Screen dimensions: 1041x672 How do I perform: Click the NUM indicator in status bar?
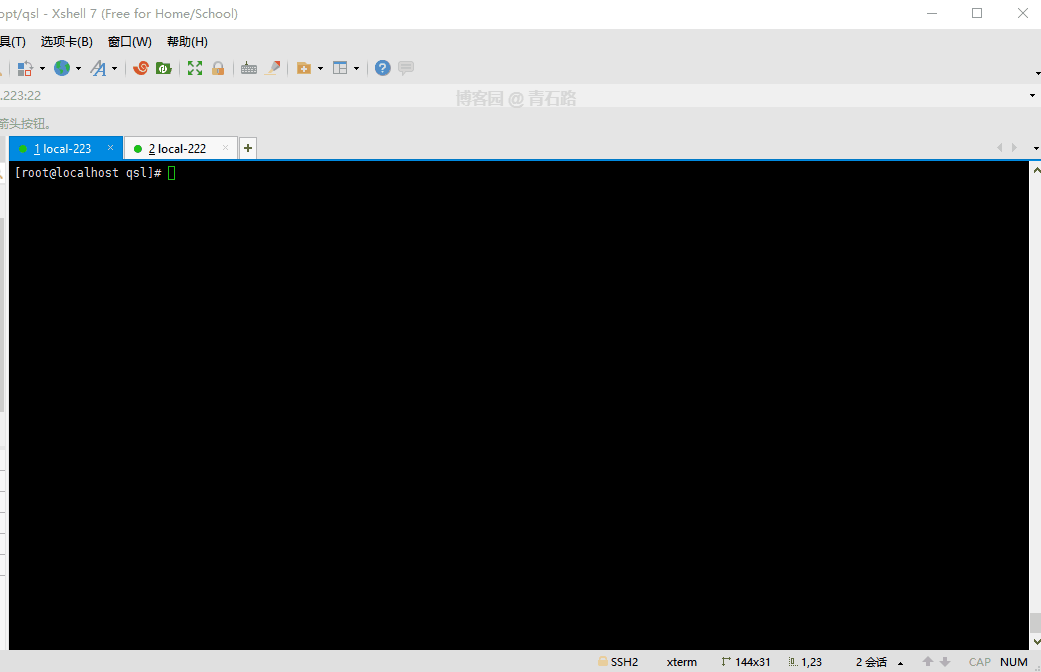pos(1014,662)
